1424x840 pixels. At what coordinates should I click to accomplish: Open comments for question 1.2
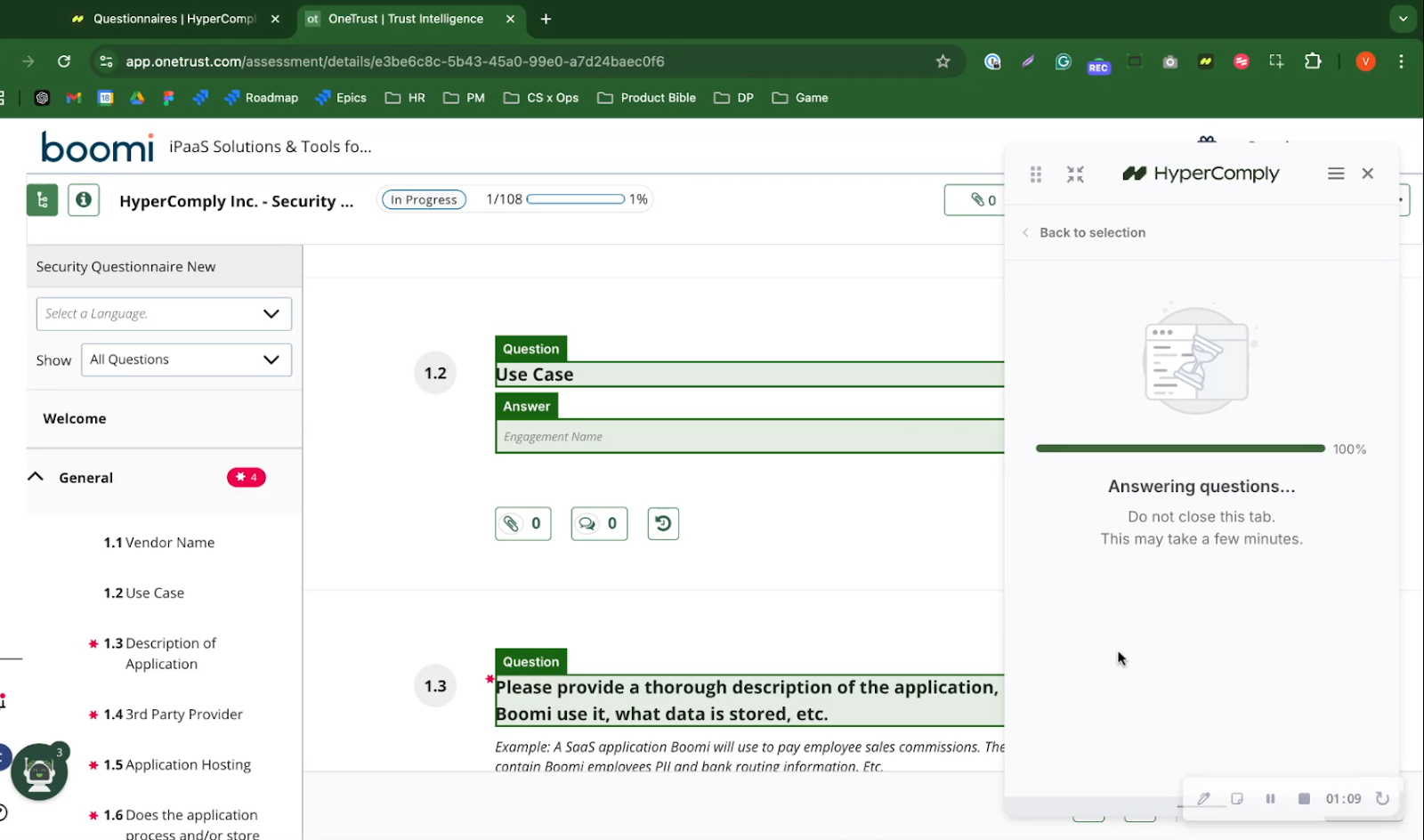click(599, 523)
